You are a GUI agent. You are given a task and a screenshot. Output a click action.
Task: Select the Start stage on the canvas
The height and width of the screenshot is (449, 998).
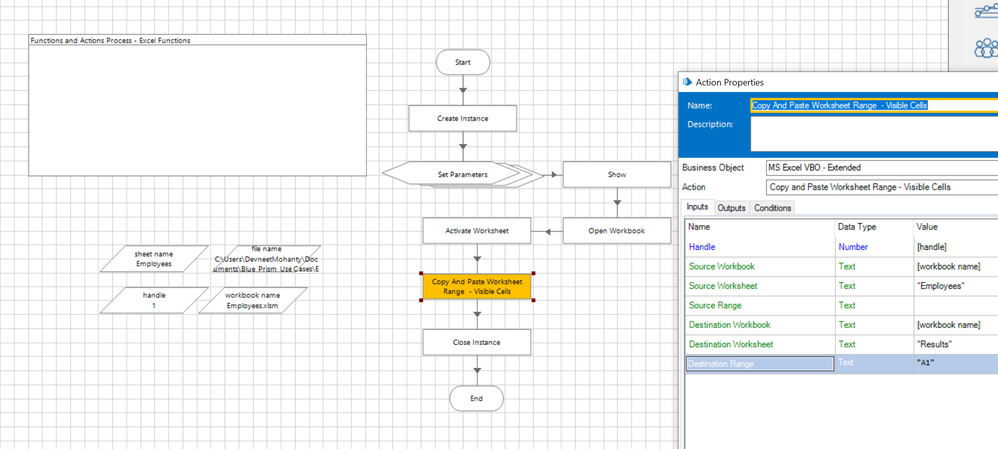point(463,62)
